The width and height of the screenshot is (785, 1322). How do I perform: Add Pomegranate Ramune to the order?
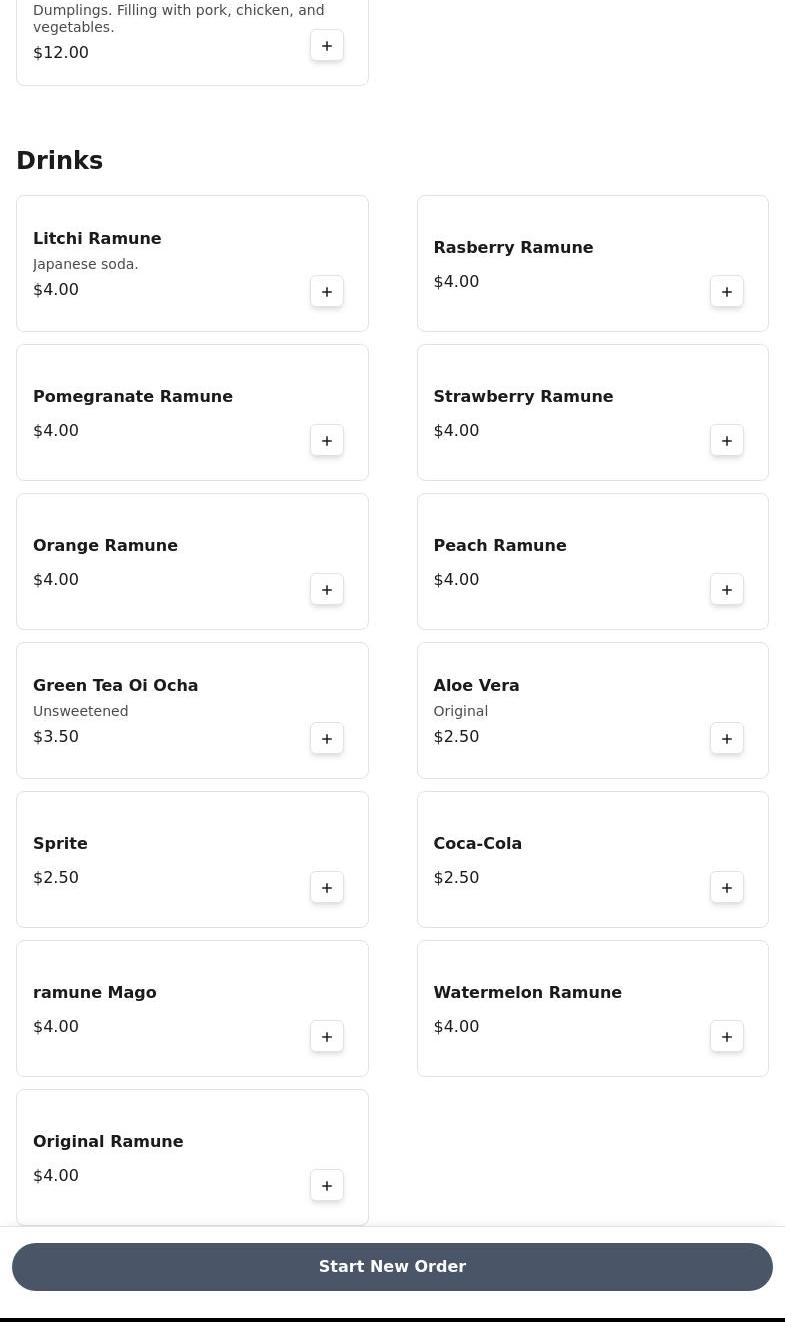(x=327, y=441)
